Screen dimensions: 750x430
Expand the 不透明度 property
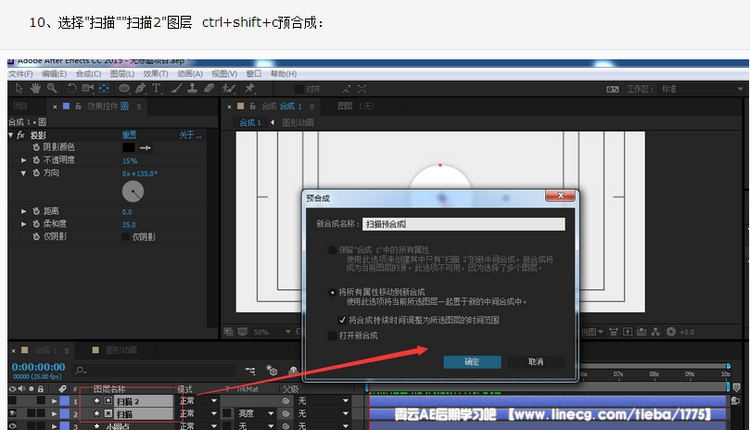(23, 160)
